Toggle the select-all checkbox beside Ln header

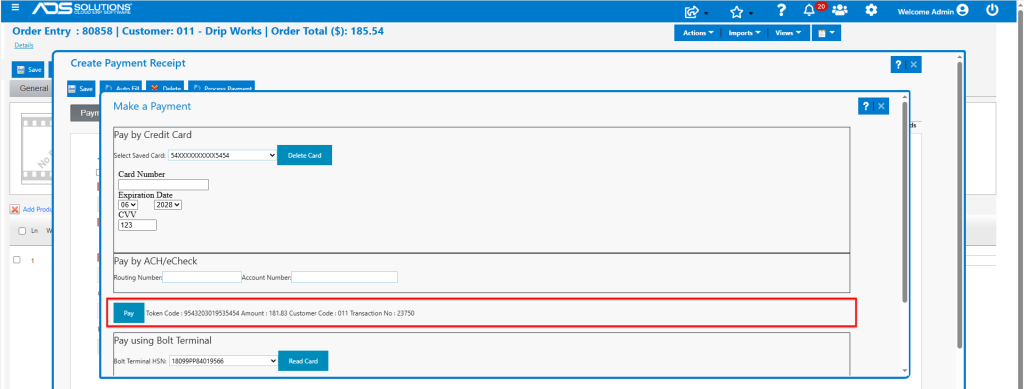point(22,231)
